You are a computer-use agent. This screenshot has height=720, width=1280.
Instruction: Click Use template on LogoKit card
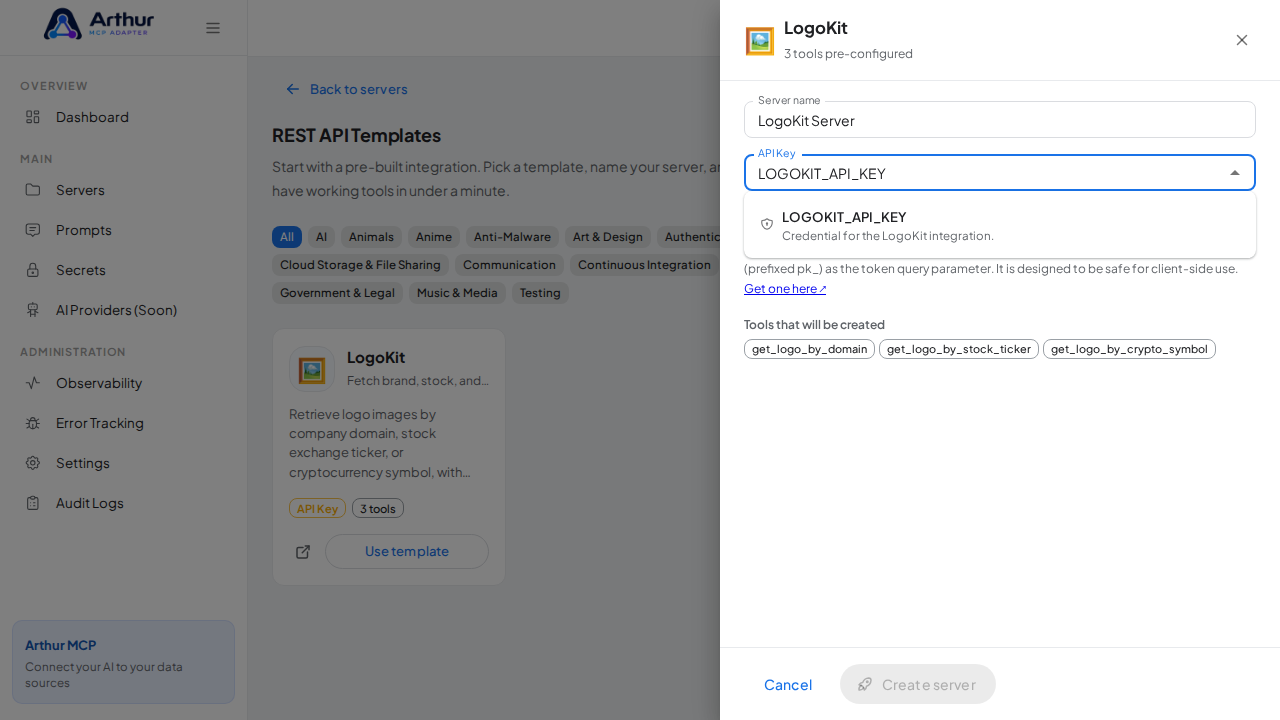point(407,552)
